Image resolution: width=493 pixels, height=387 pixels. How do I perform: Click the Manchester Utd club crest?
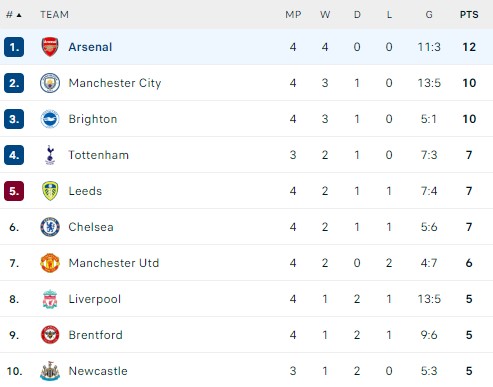click(x=50, y=263)
